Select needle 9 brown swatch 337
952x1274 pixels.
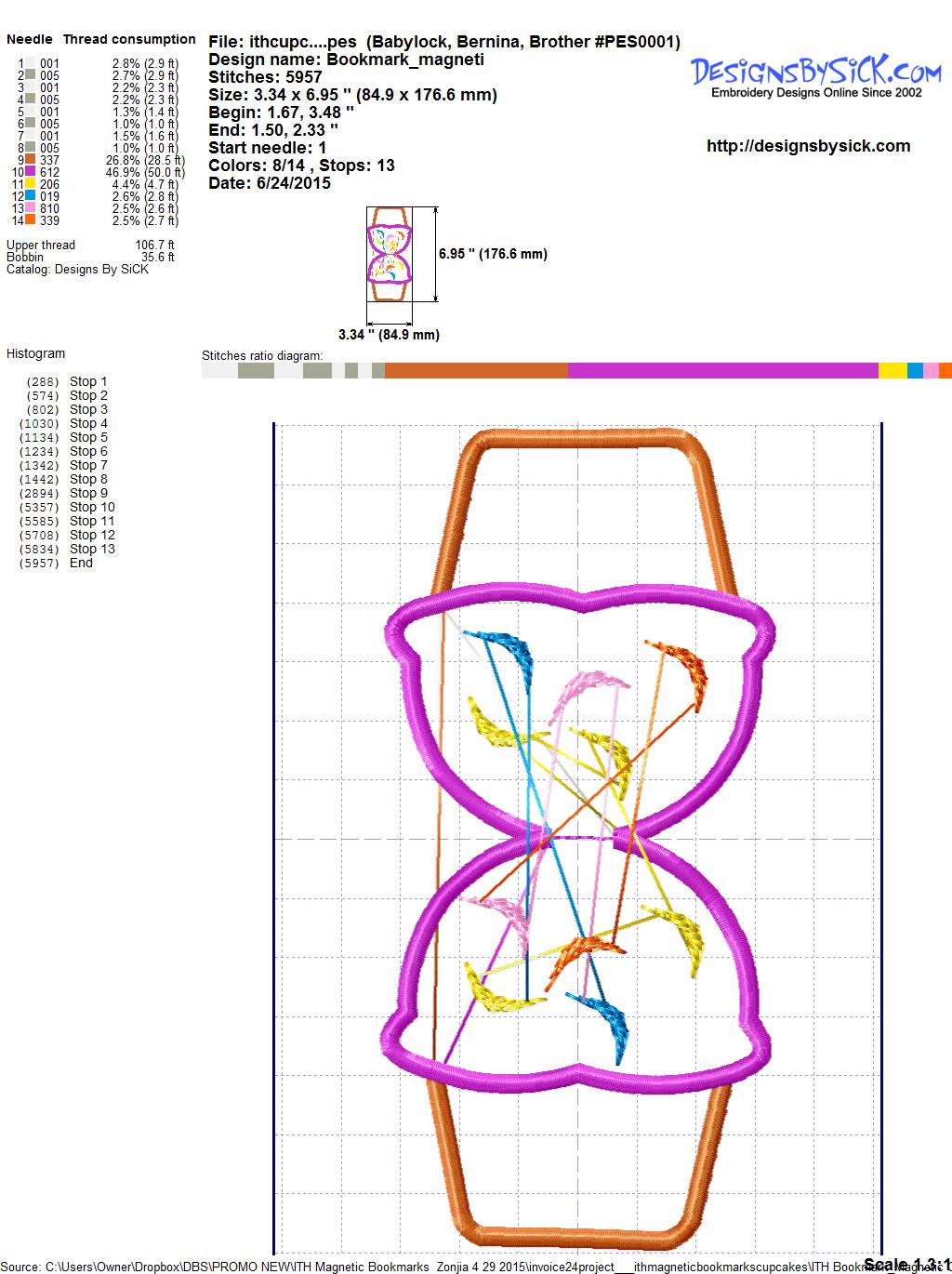tap(31, 161)
